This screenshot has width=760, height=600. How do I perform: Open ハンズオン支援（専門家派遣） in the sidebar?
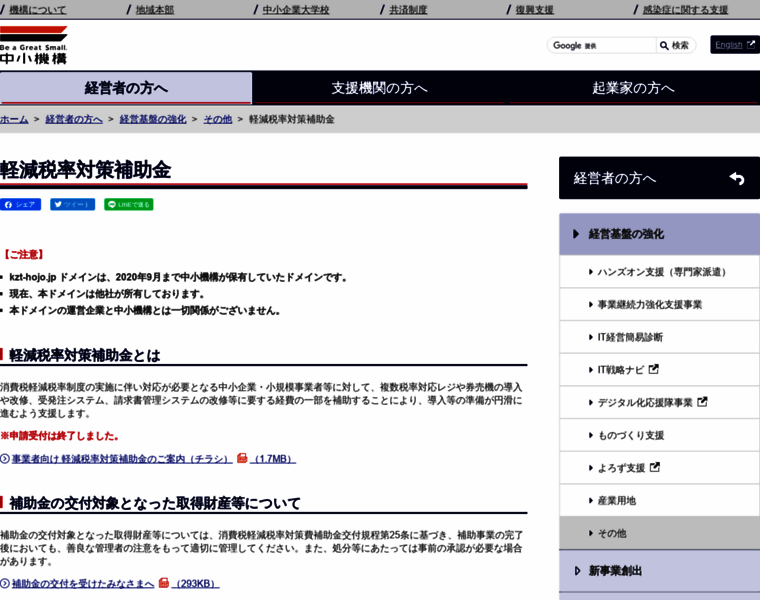[664, 271]
